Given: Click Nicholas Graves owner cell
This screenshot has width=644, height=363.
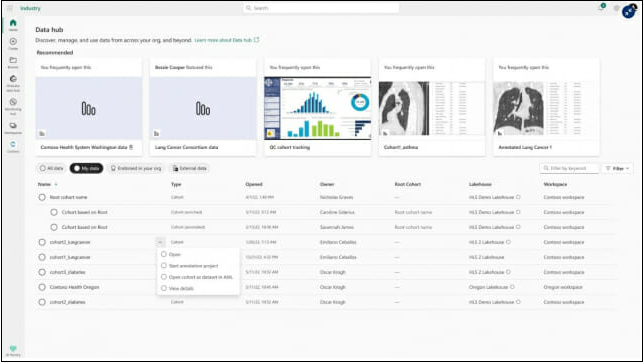Looking at the screenshot, I should pos(336,197).
